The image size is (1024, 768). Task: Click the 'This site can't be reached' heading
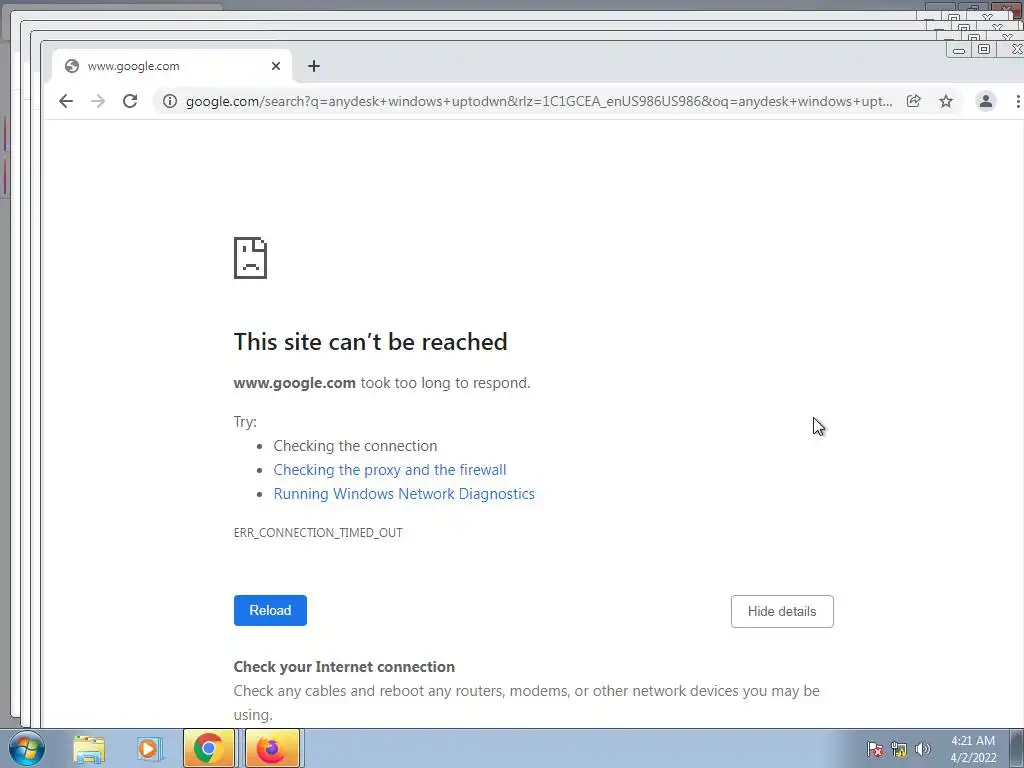pos(370,342)
